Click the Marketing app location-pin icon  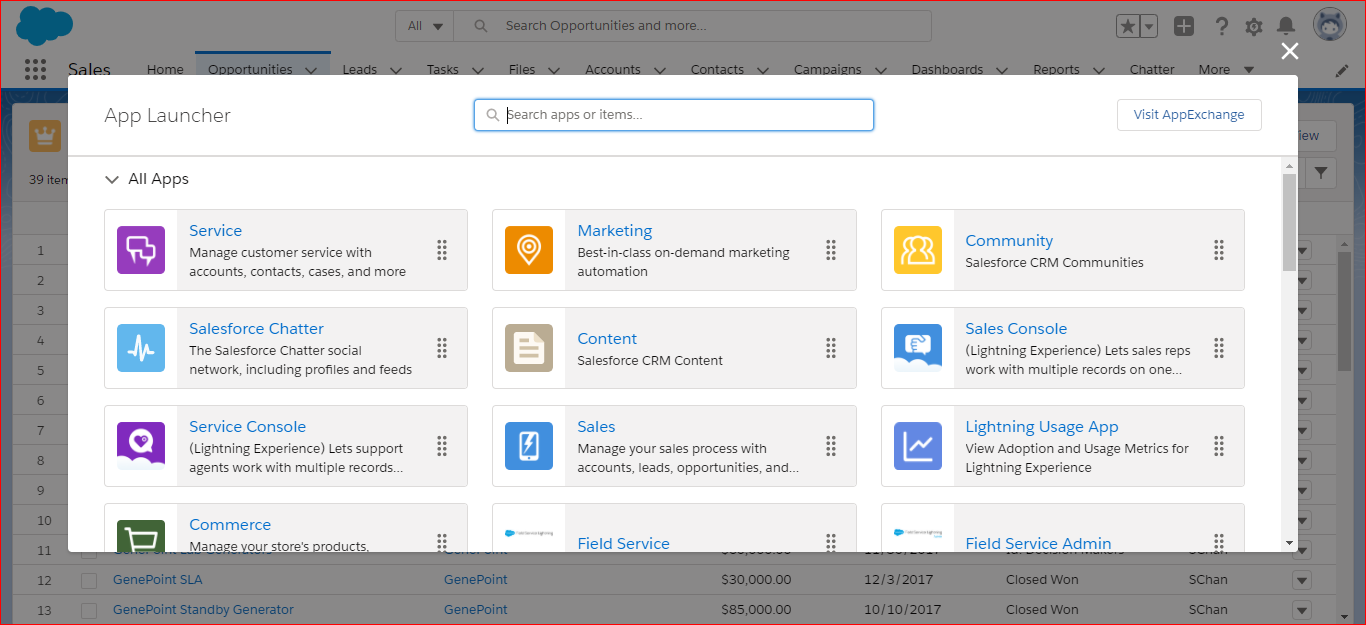[x=529, y=250]
